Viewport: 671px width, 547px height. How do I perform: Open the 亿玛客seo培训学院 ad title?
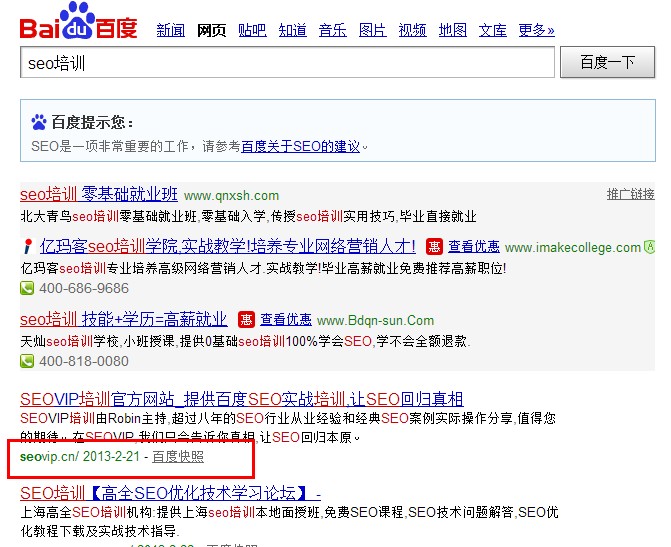[x=228, y=247]
